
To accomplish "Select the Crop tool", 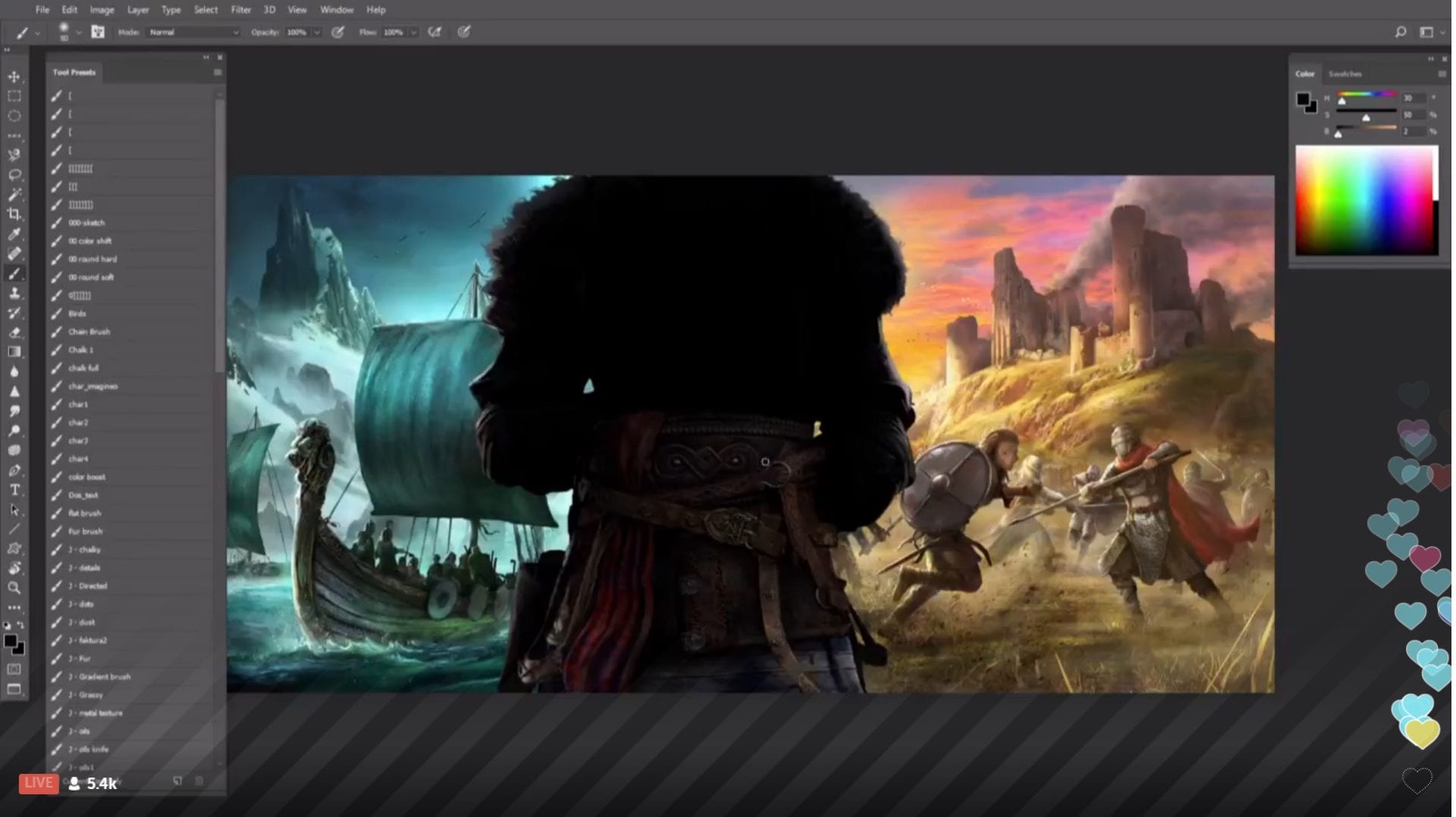I will pos(14,215).
